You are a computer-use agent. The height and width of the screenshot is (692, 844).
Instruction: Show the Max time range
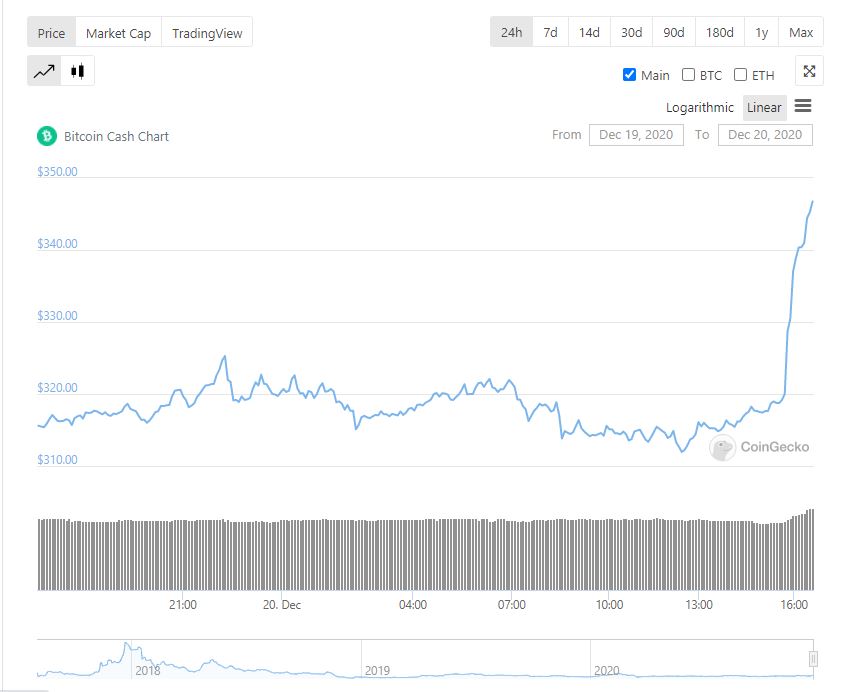(801, 32)
